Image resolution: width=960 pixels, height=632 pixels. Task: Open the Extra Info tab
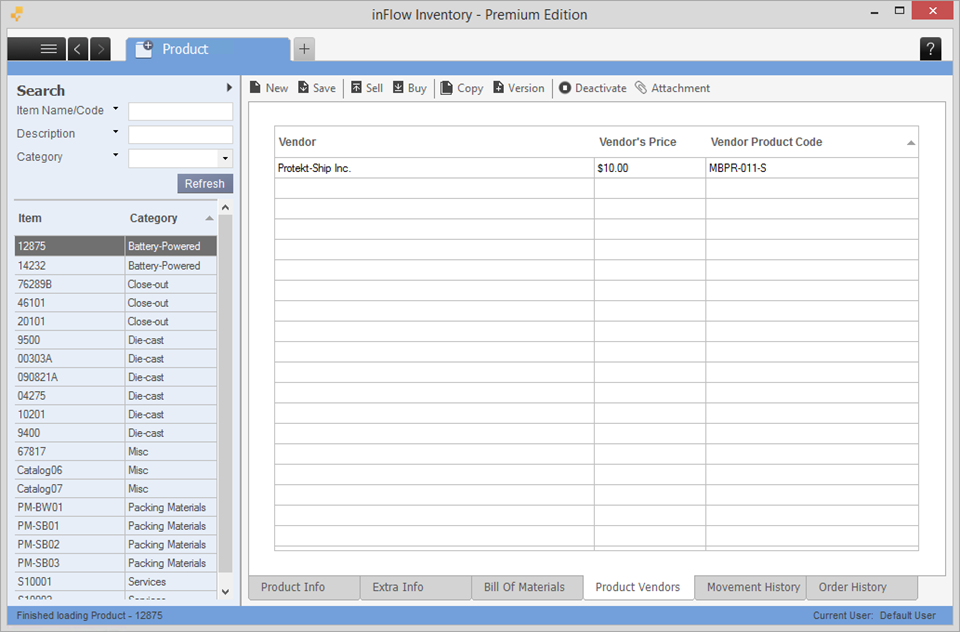416,587
